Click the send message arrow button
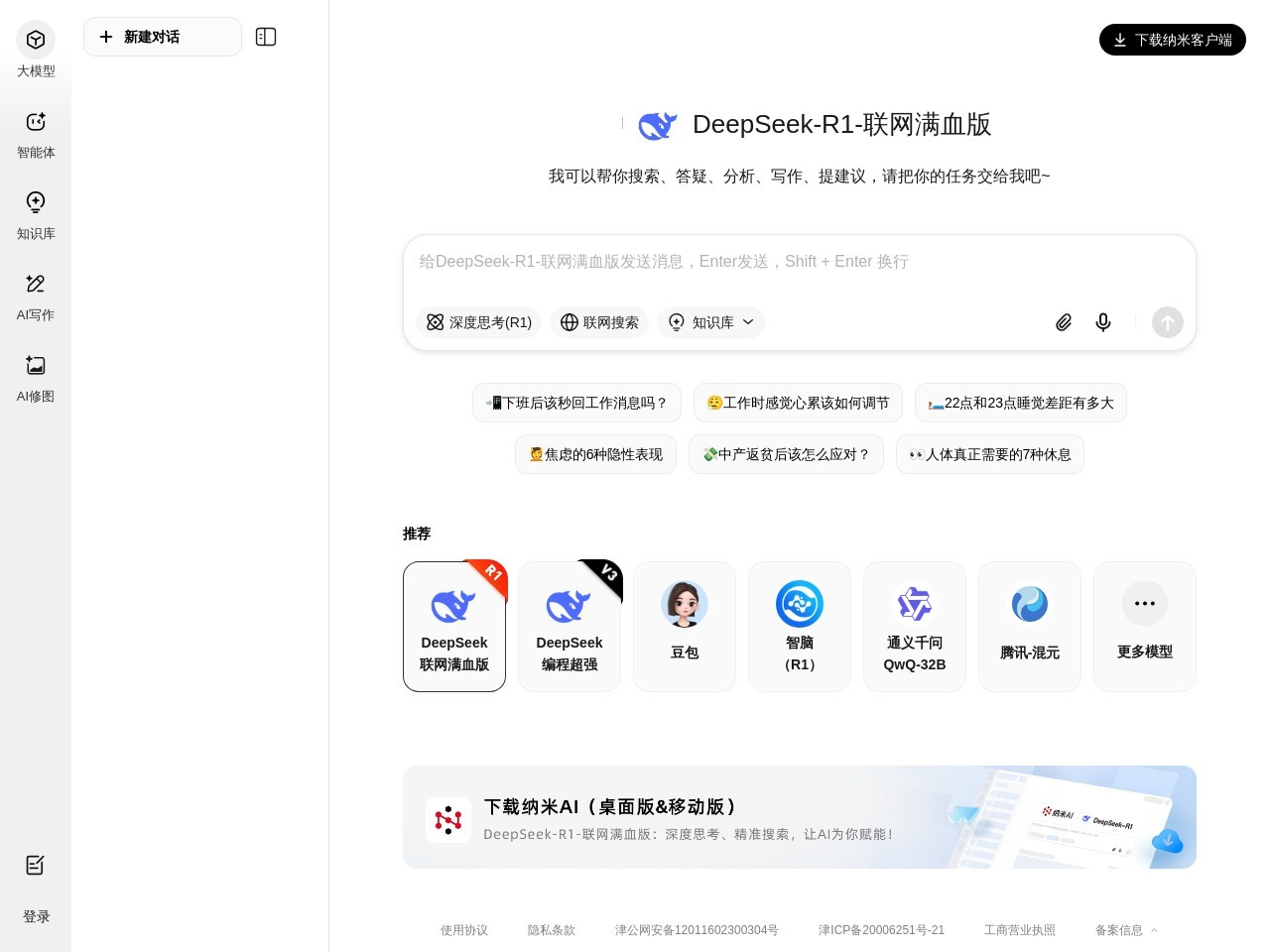 (1168, 322)
